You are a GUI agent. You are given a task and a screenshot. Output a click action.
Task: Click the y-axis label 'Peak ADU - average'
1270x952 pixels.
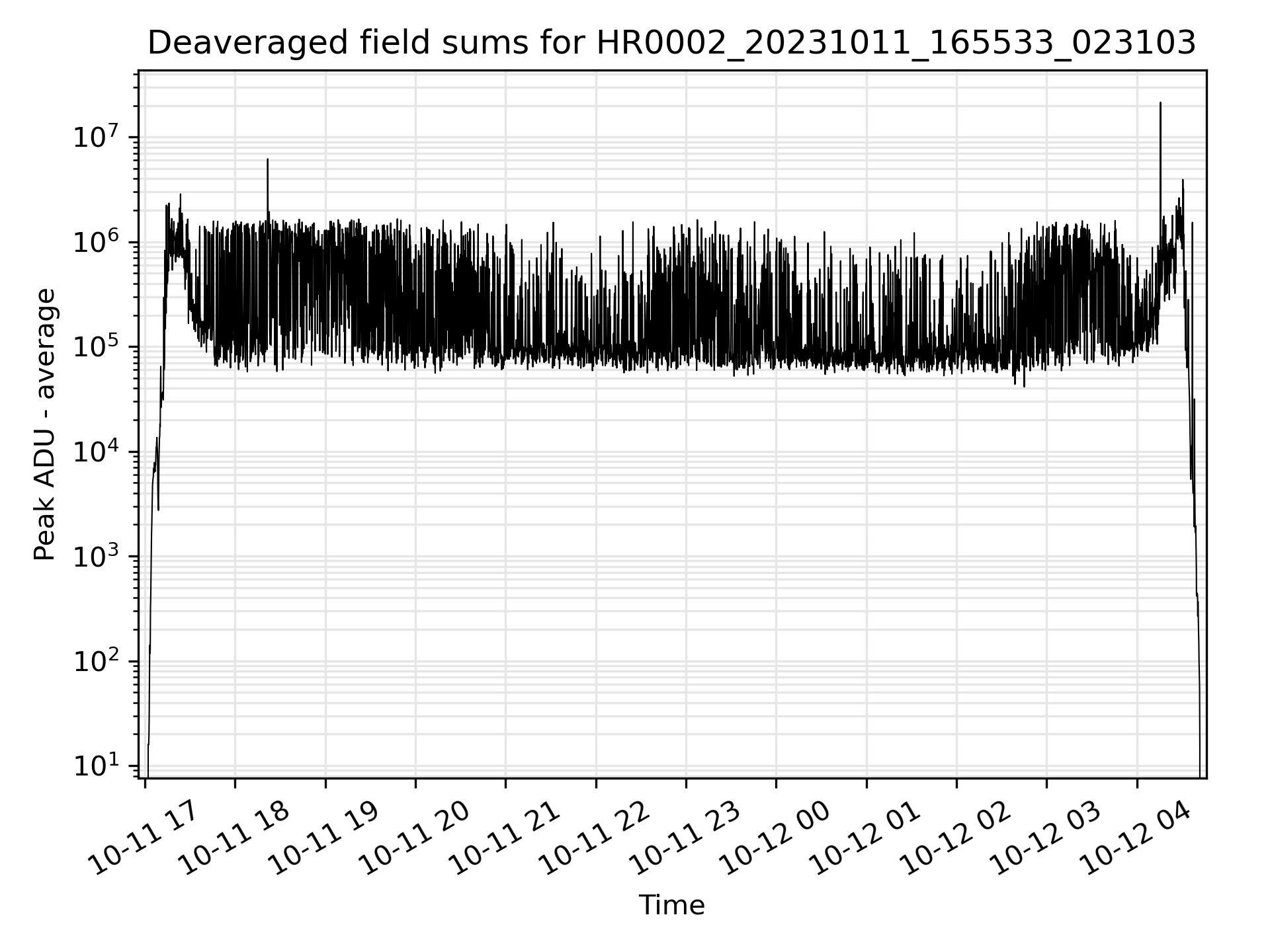(45, 424)
